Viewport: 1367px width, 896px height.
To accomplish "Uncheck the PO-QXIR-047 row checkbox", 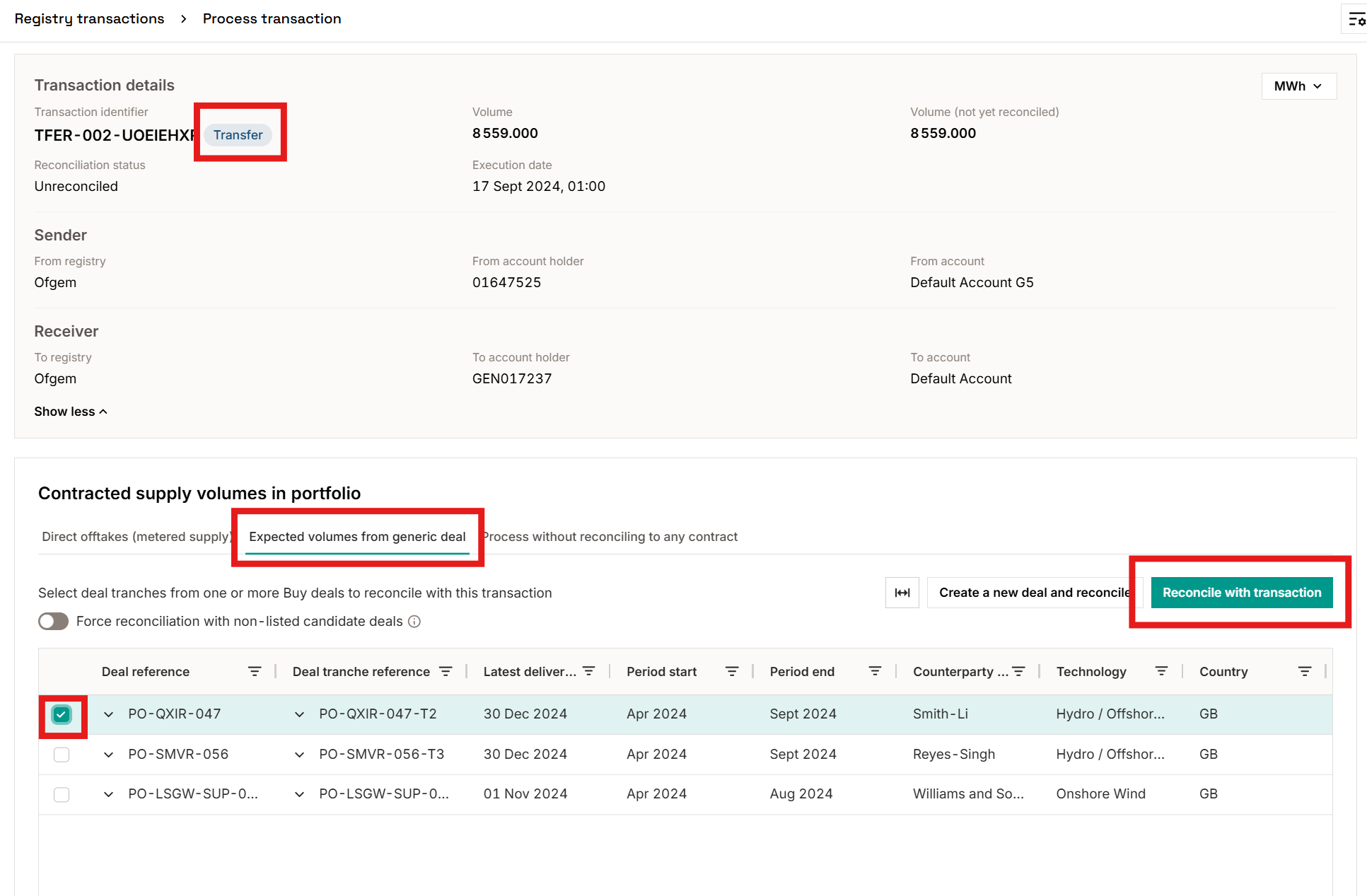I will (62, 714).
